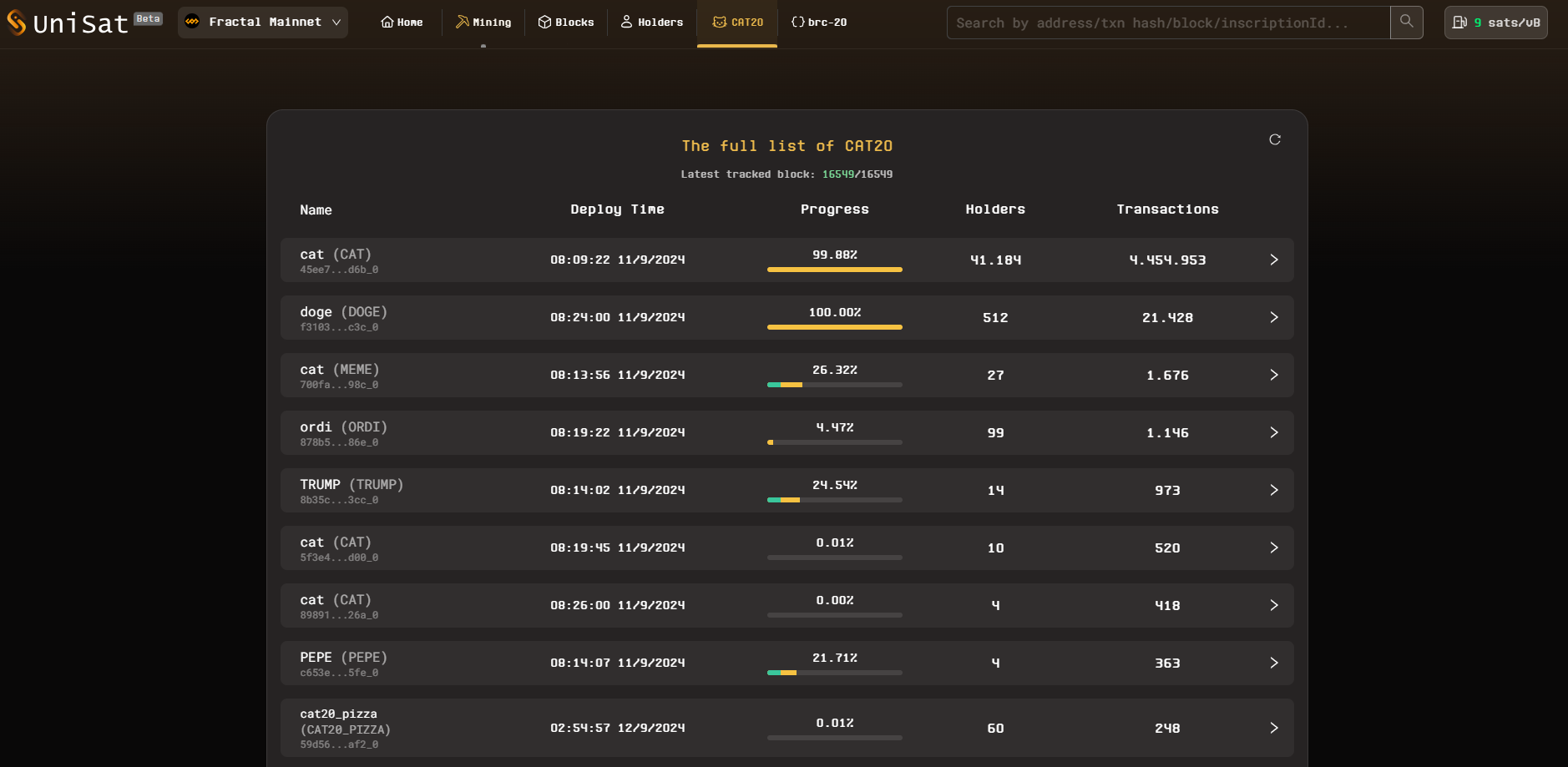The width and height of the screenshot is (1568, 767).
Task: Click token ID 8b35c...3cc_0
Action: [339, 500]
